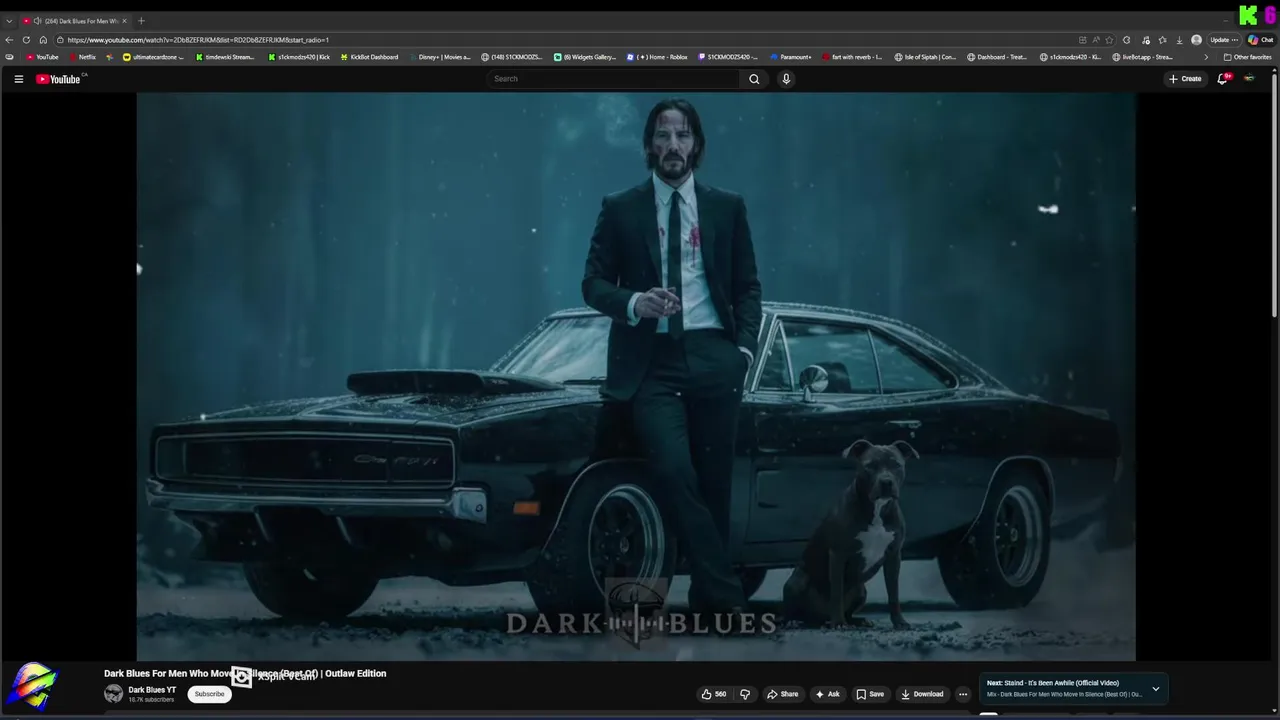Screen dimensions: 1280x720
Task: Open Dashboard - Treat bookmark
Action: (997, 57)
